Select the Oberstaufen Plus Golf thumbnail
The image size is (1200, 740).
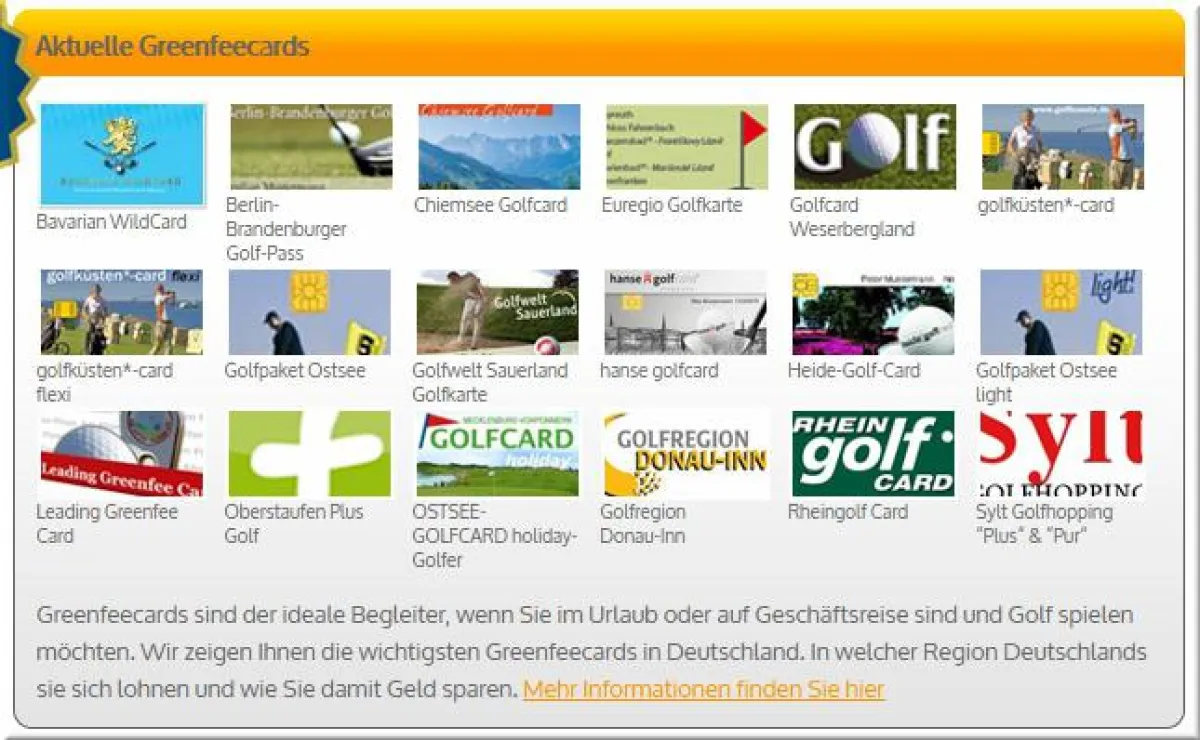click(x=308, y=452)
